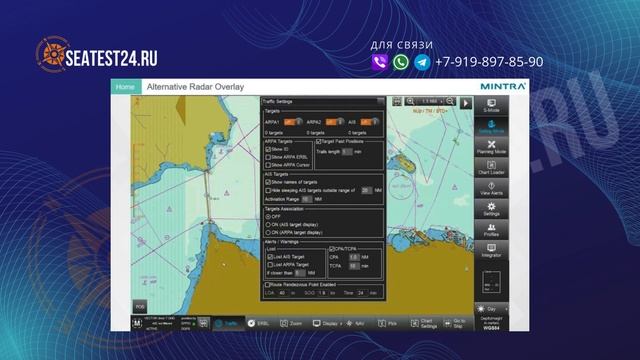Screen dimensions: 640x360
Task: Click the icon left of the zoom scale bar
Action: click(397, 101)
